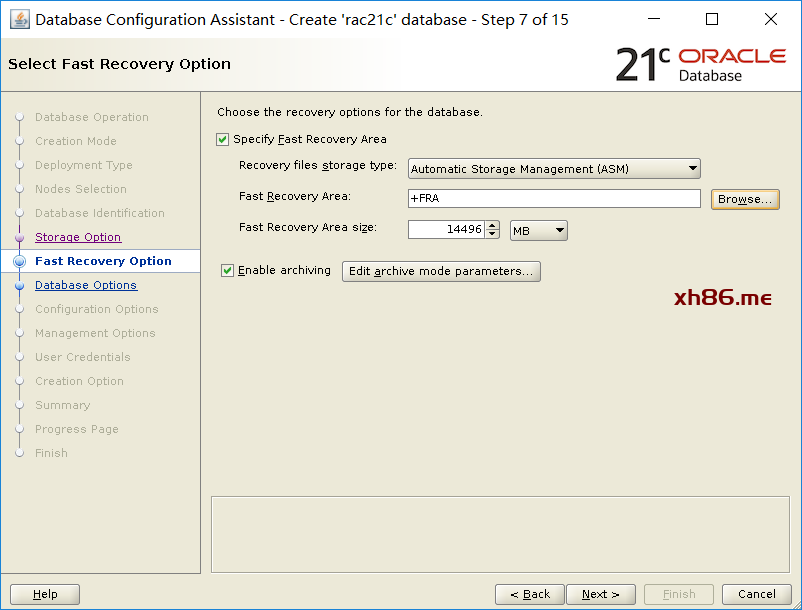Open Recovery files storage type dropdown
802x610 pixels.
[x=554, y=169]
